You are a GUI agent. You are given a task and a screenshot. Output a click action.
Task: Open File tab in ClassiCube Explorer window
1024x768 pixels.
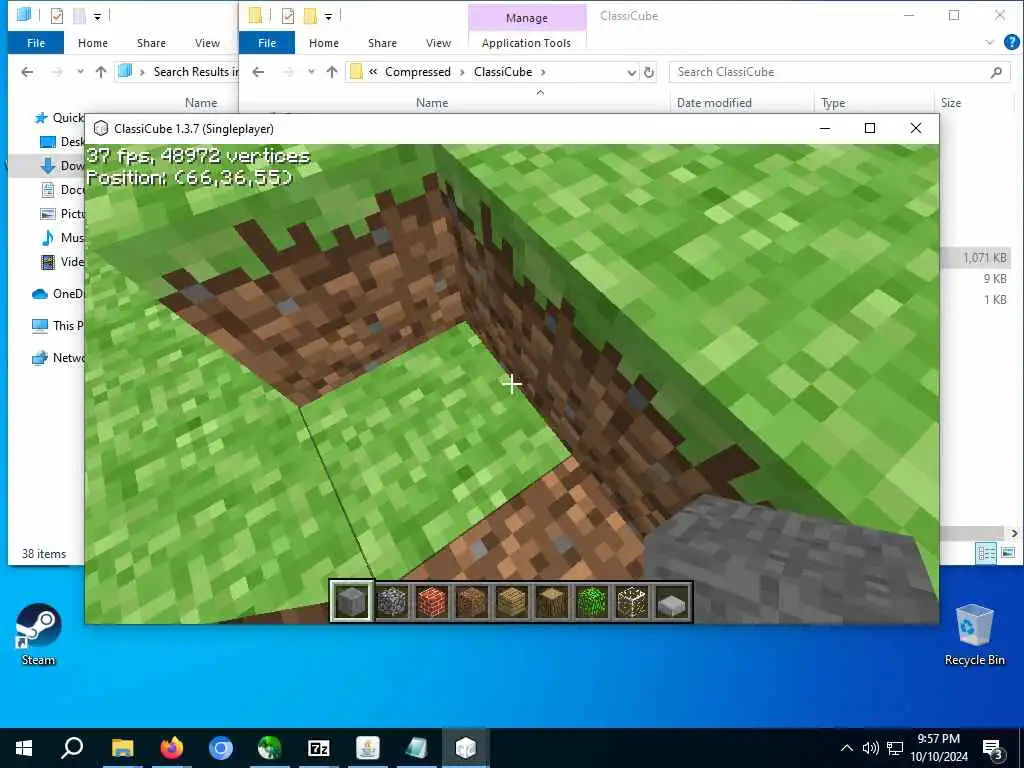click(267, 42)
